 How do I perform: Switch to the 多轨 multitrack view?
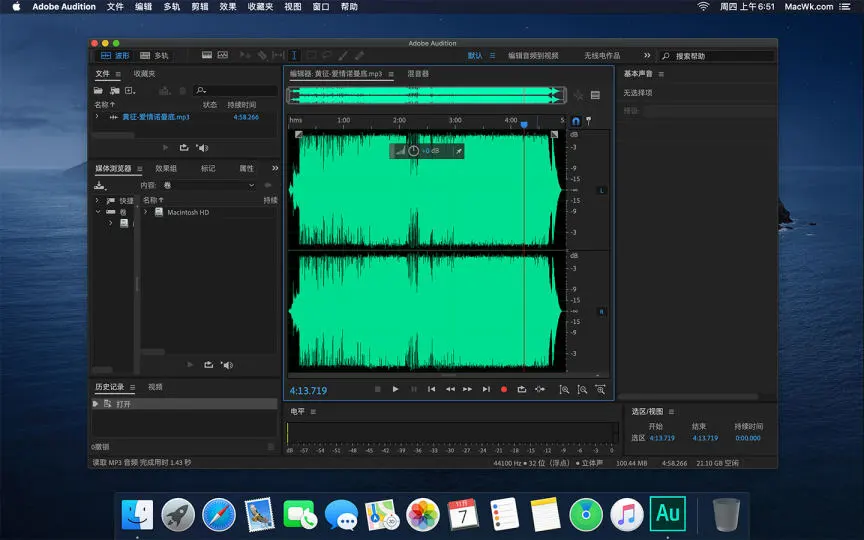point(154,56)
